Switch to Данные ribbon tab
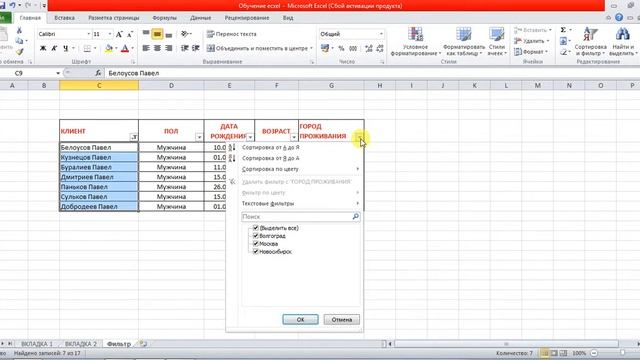The height and width of the screenshot is (360, 640). point(200,18)
